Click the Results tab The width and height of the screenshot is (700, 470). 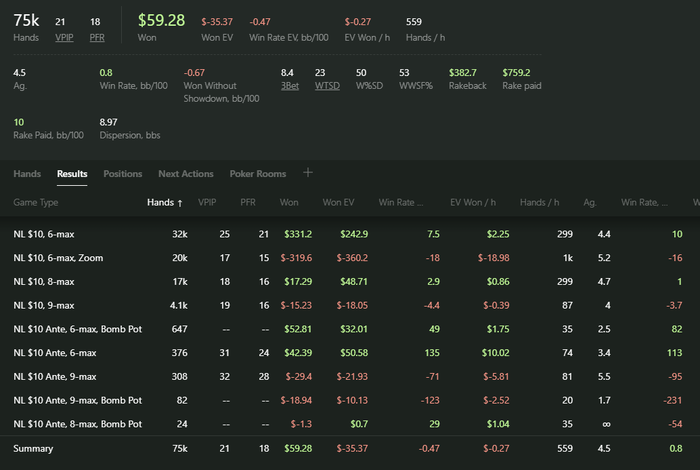[72, 174]
